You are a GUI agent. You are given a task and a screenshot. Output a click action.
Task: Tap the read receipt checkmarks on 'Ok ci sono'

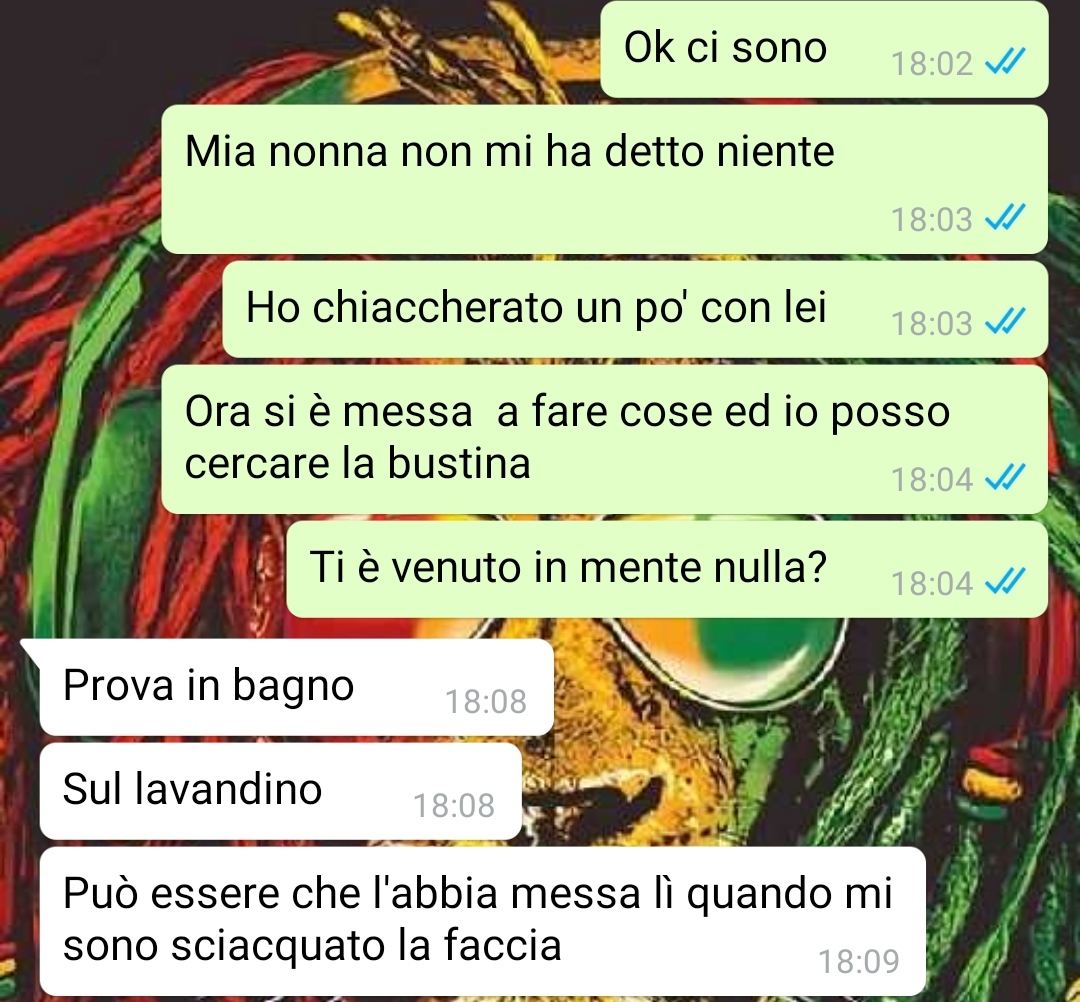(1006, 62)
